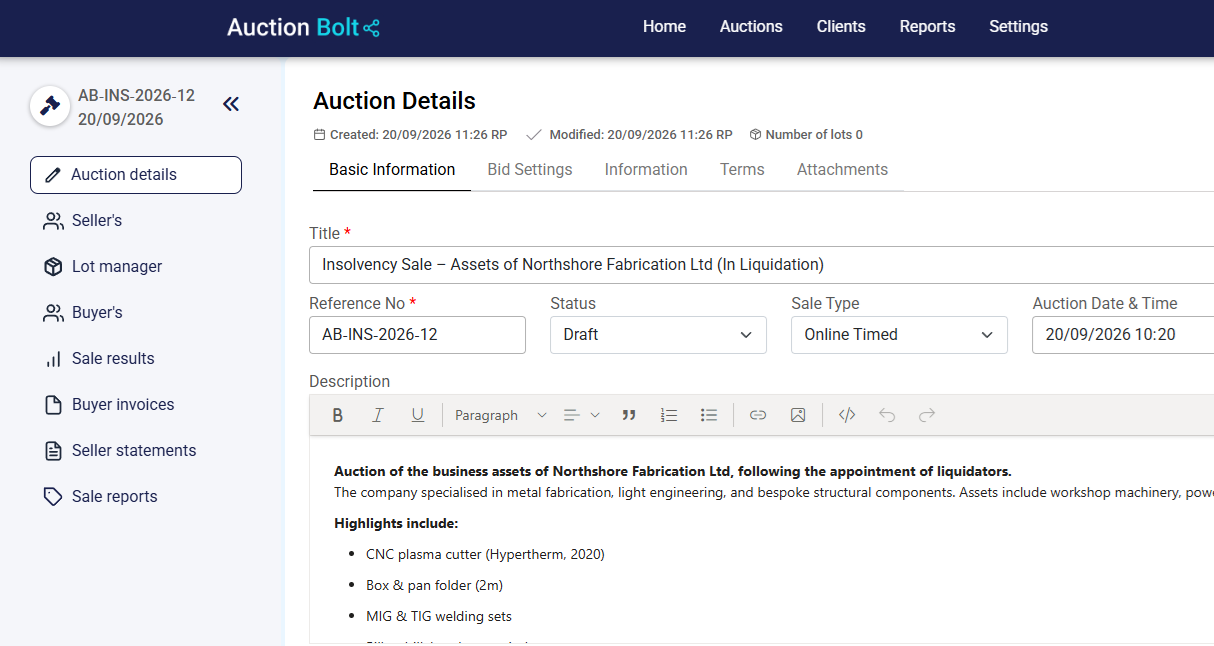Image resolution: width=1214 pixels, height=646 pixels.
Task: Click the Reference No input field
Action: [x=417, y=335]
